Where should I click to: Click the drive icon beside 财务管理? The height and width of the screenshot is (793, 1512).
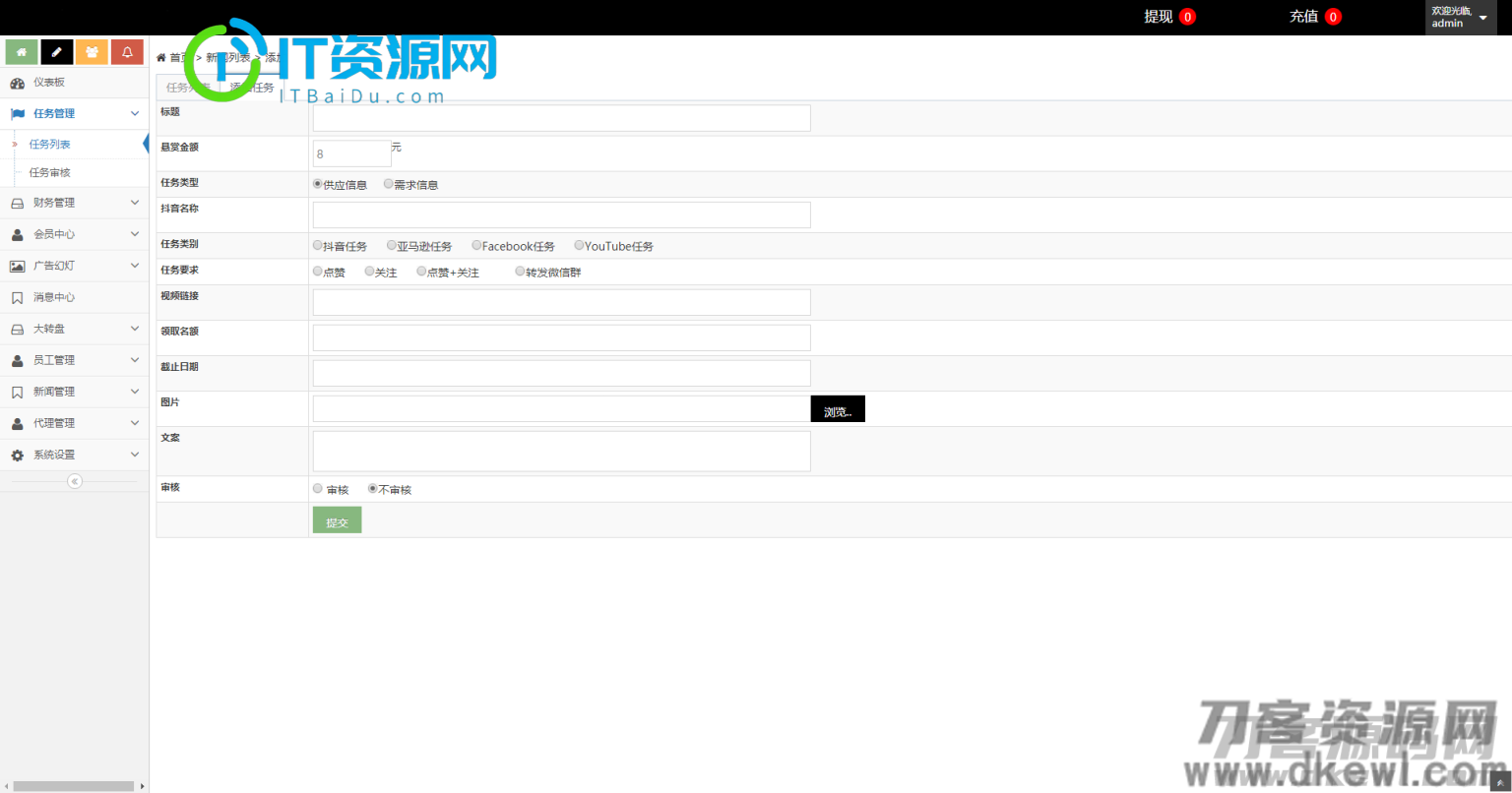(17, 204)
